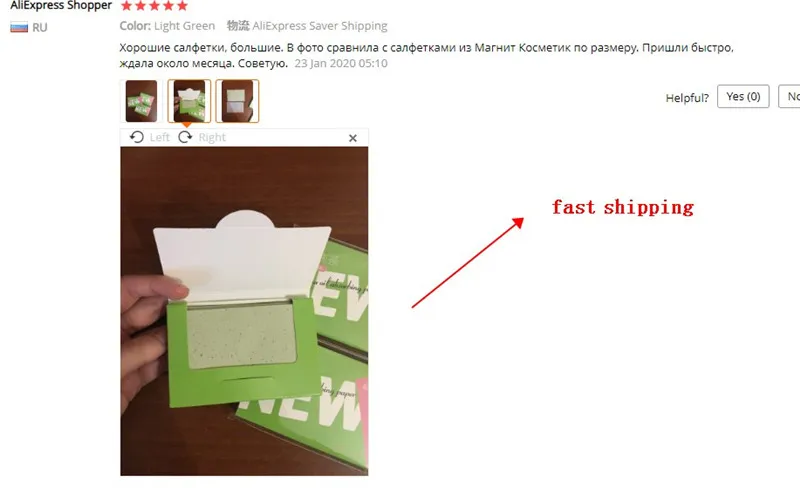Click the first star in the rating
800x488 pixels.
coord(127,6)
